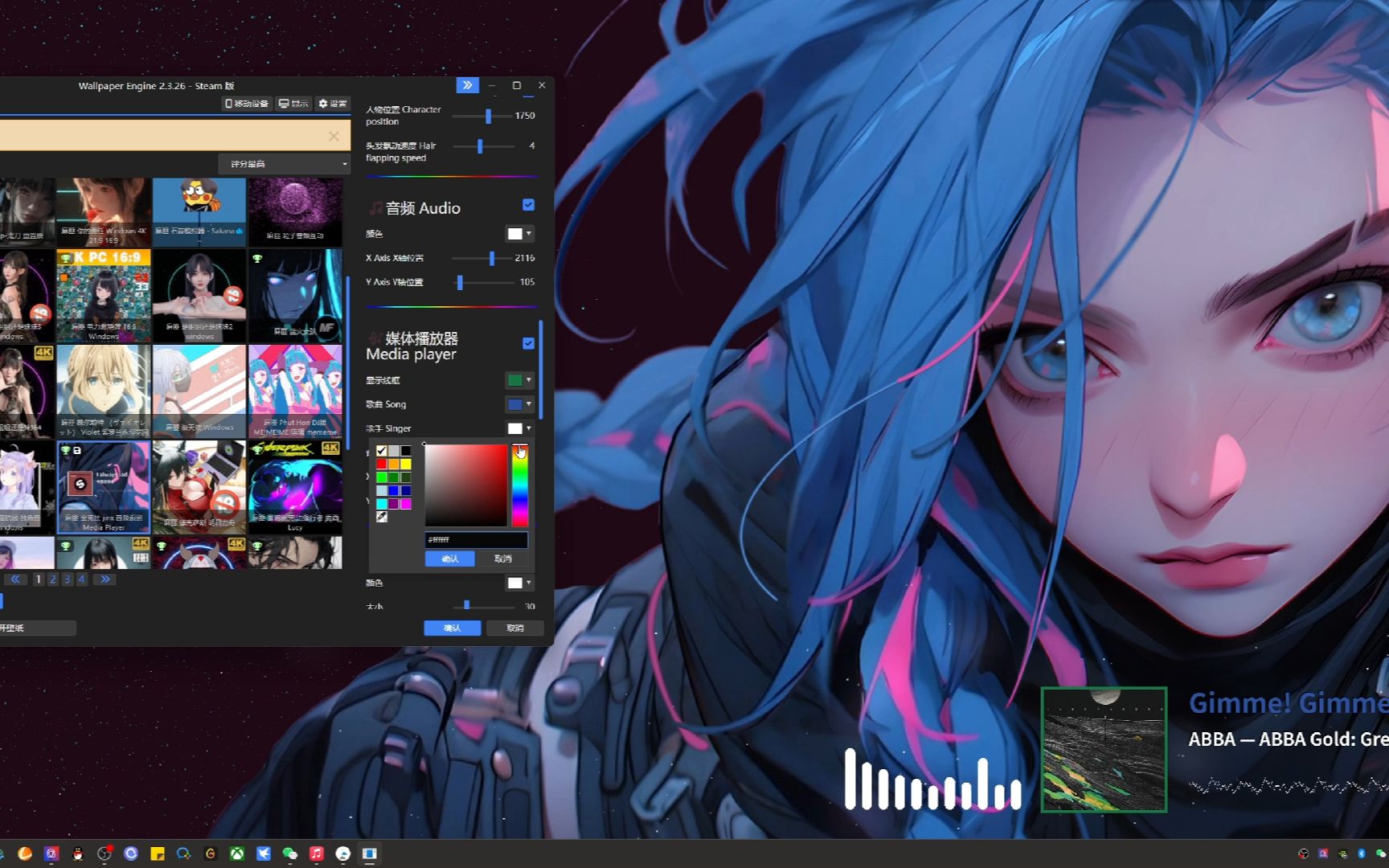Open the 歌手 Singer color dropdown

pos(519,428)
